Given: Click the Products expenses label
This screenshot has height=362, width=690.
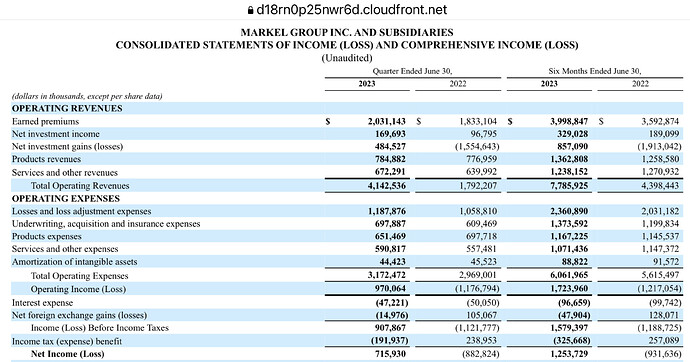Looking at the screenshot, I should [x=47, y=237].
